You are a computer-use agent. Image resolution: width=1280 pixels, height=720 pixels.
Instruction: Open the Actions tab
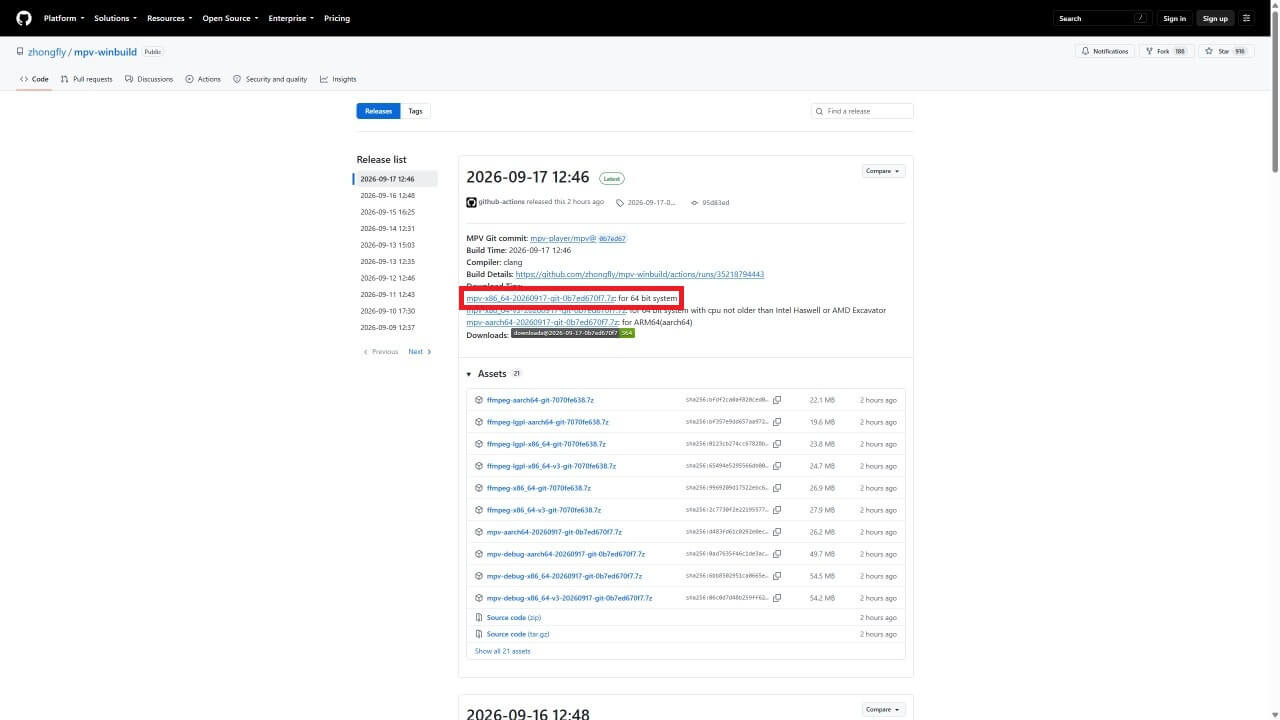coord(203,79)
